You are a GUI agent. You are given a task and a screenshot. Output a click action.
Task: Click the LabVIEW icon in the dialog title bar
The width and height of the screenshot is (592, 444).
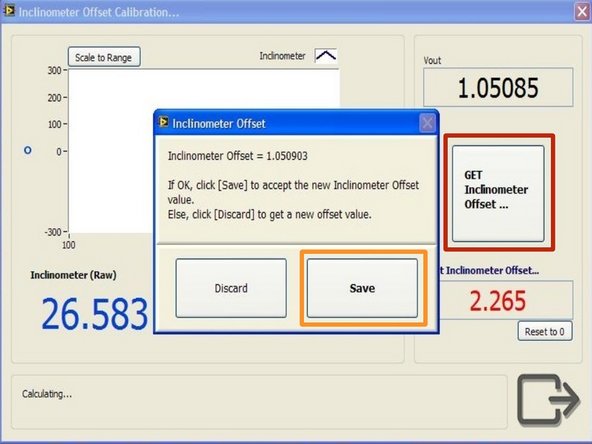coord(163,122)
